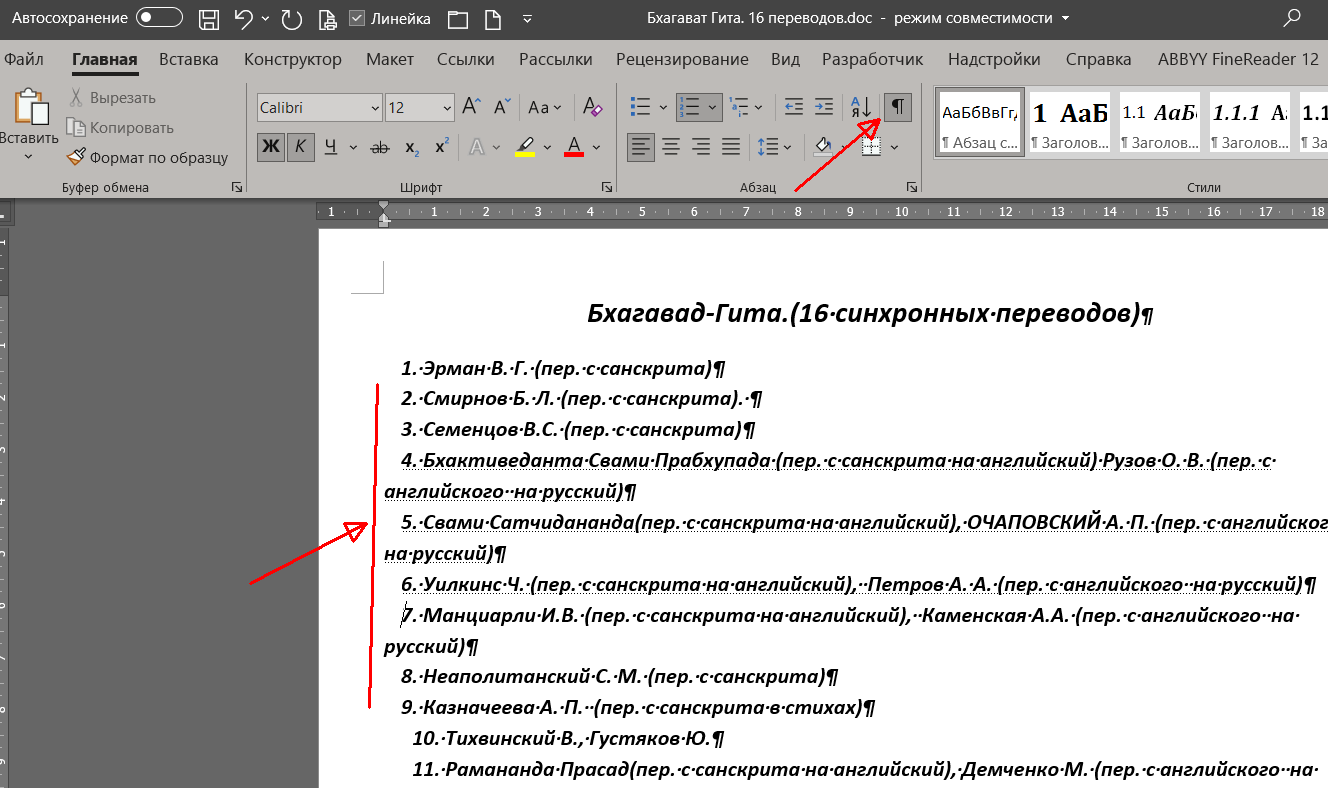Apply paragraph shading with the paint bucket
The width and height of the screenshot is (1328, 788).
[823, 147]
